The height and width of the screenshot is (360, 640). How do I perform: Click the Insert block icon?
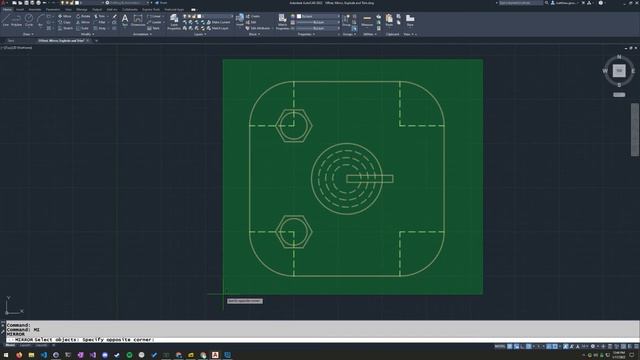[240, 20]
